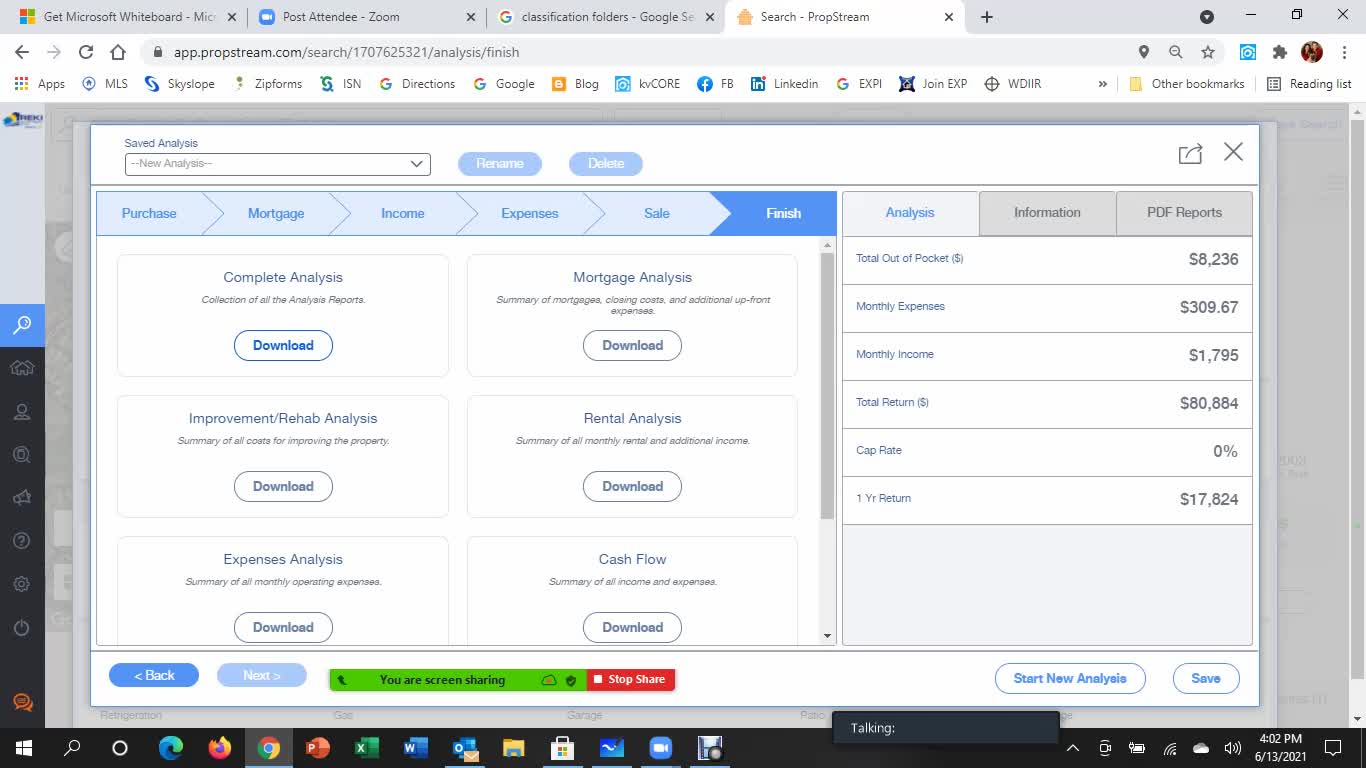Open the kvCORE bookmark
Screen dimensions: 1366x768
coord(647,84)
